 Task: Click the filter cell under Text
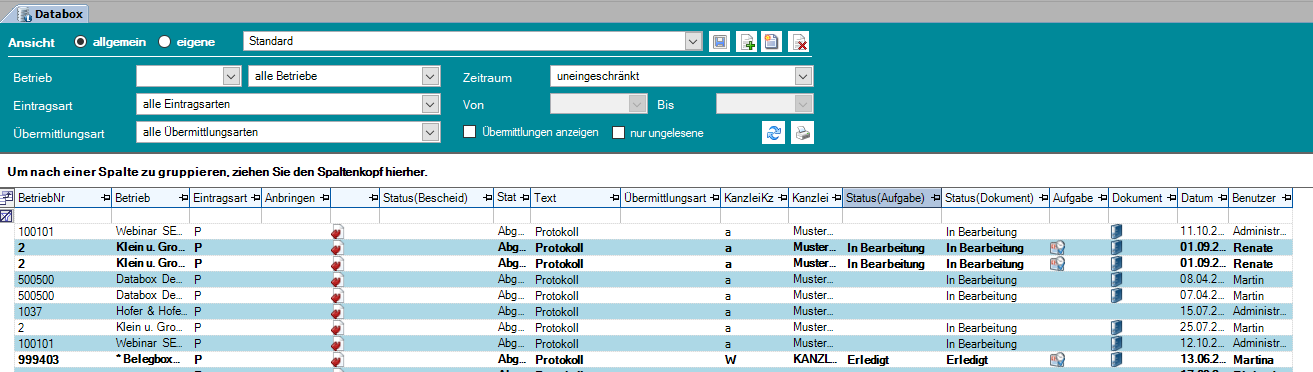(575, 215)
